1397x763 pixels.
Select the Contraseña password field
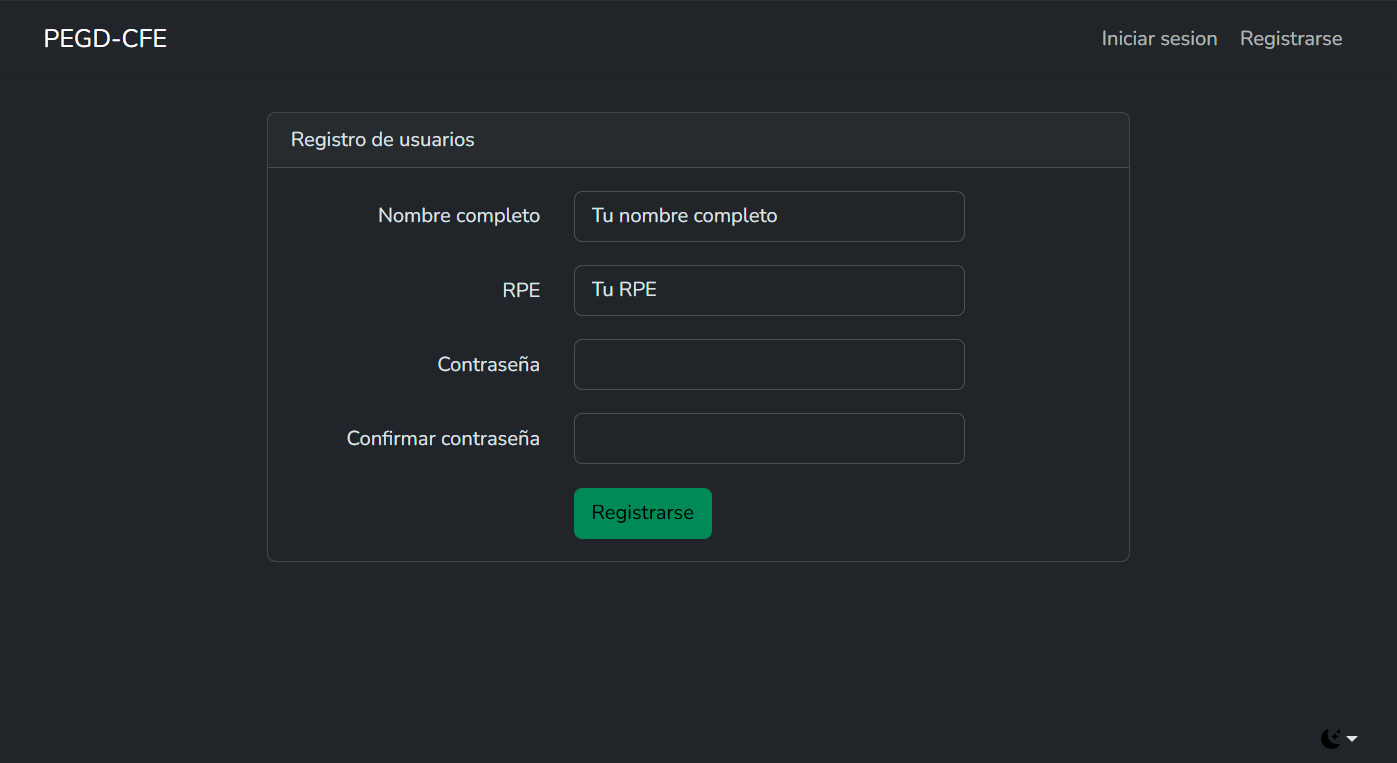coord(768,364)
